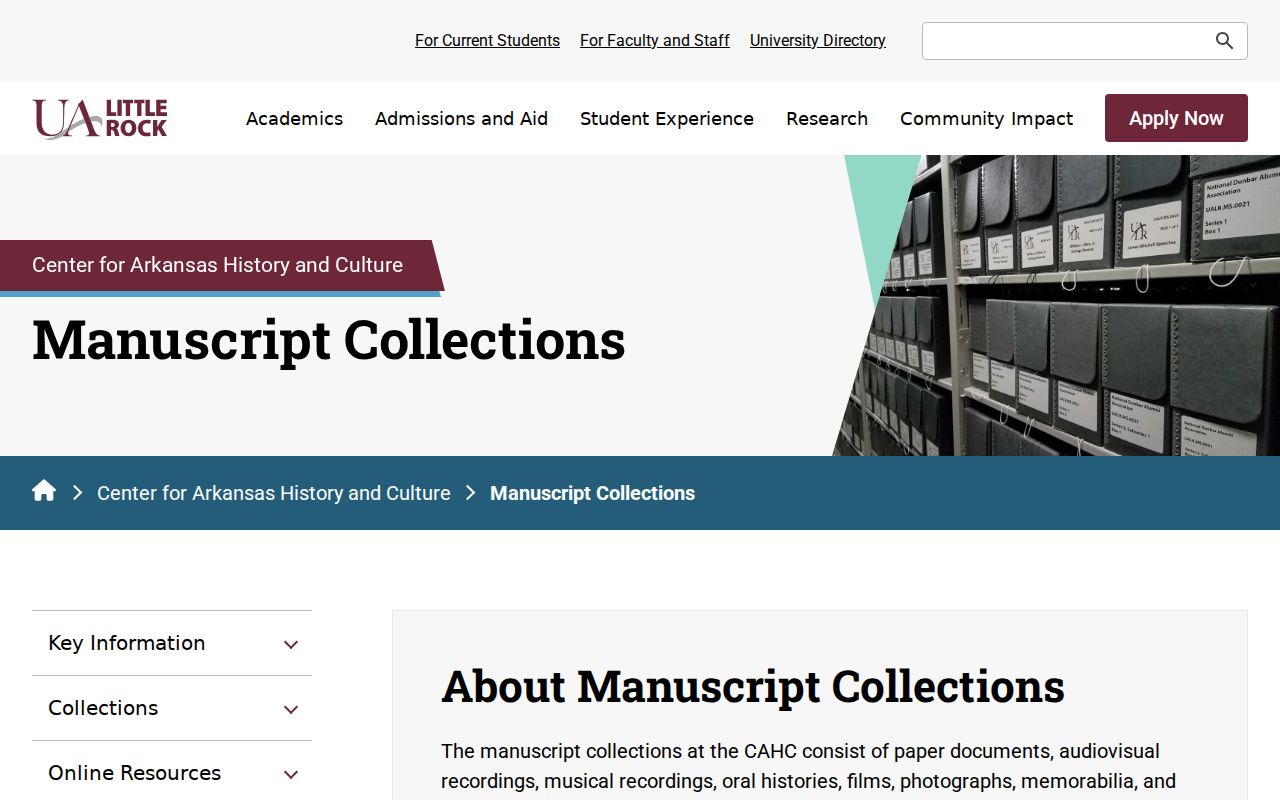Screen dimensions: 1280x800
Task: Open the For Faculty and Staff link
Action: pos(655,40)
